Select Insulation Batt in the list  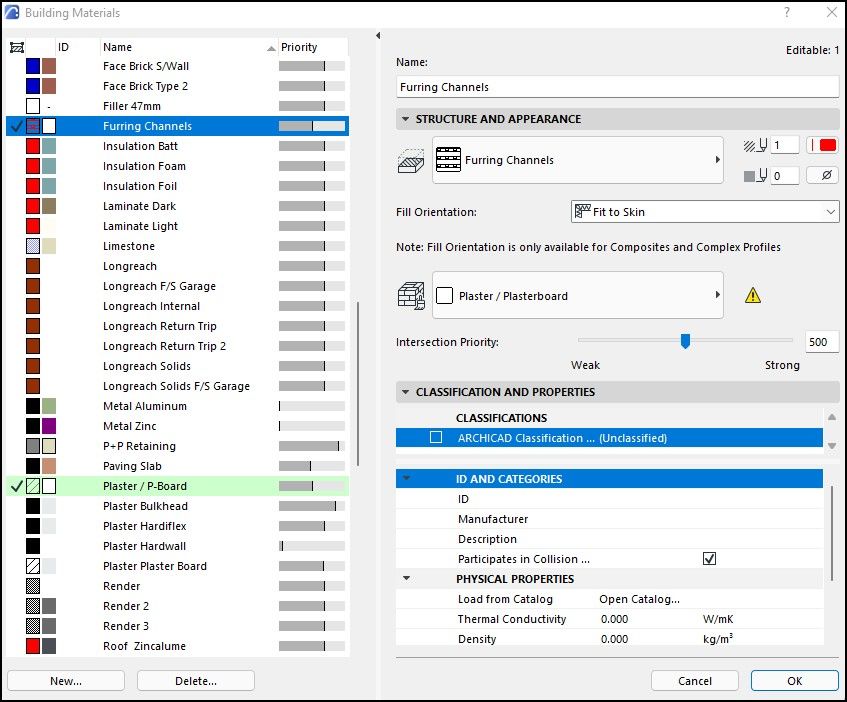pyautogui.click(x=178, y=146)
